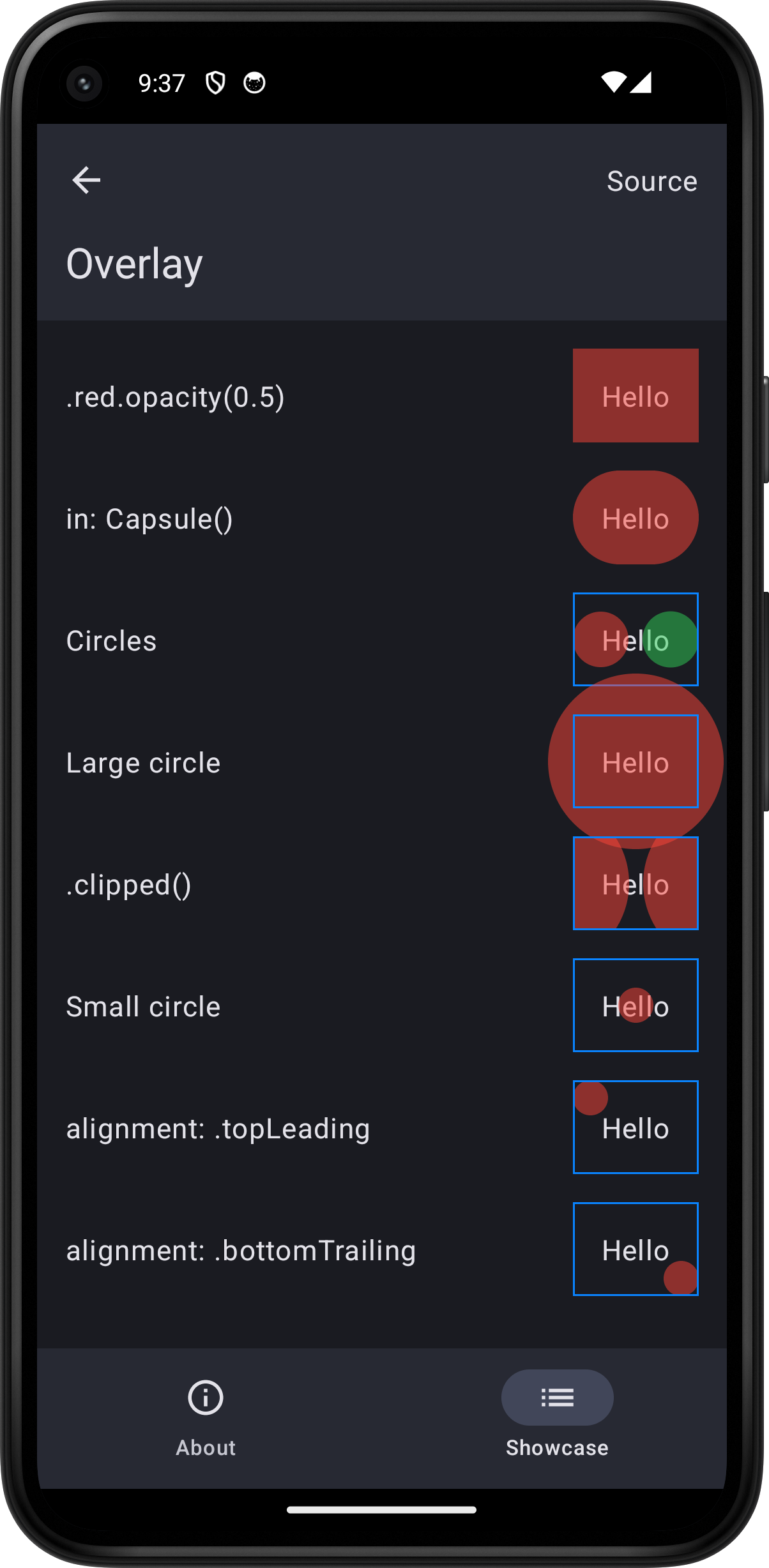Screen dimensions: 769x1568
Task: Open the About info icon in bottom bar
Action: pos(205,1398)
